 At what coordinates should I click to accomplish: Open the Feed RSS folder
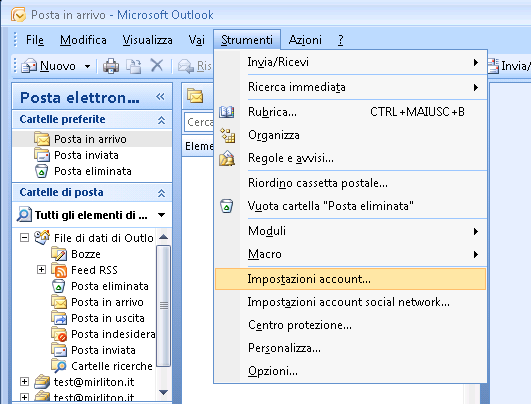[94, 270]
